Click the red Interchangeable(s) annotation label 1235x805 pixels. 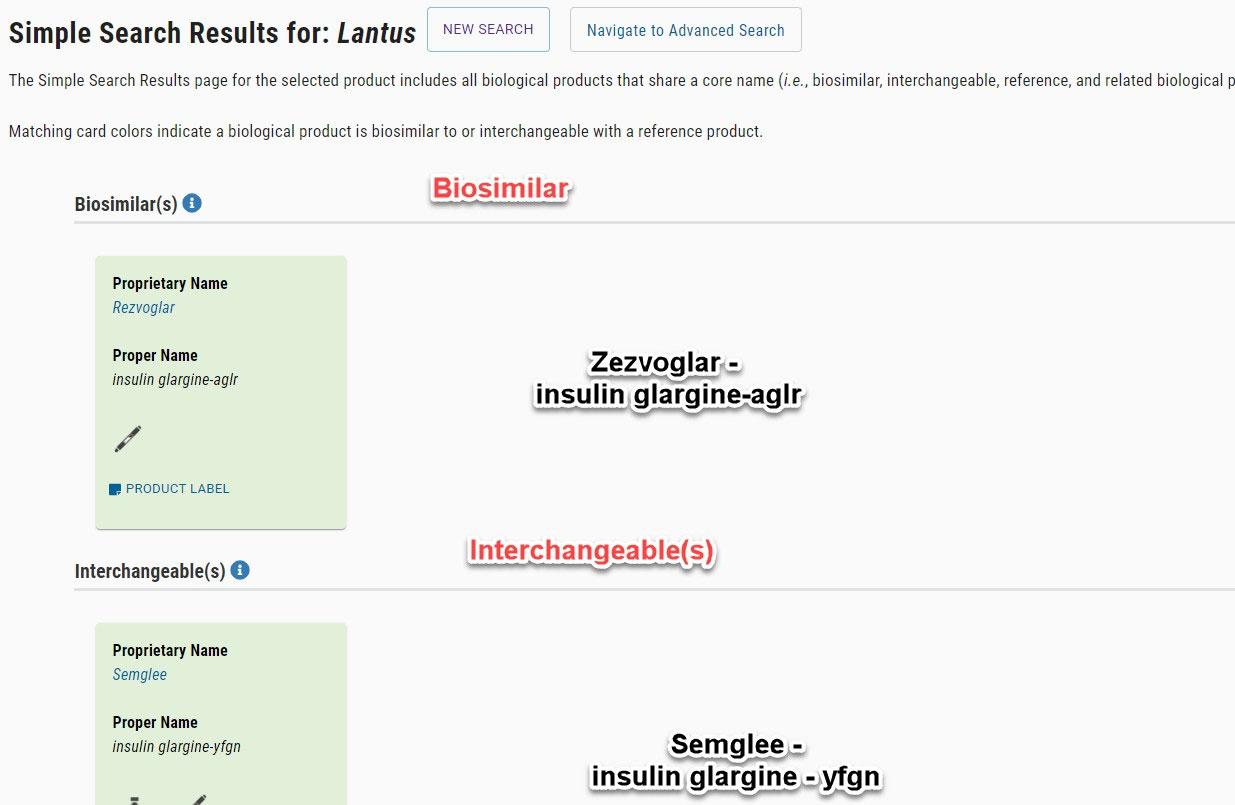[592, 551]
